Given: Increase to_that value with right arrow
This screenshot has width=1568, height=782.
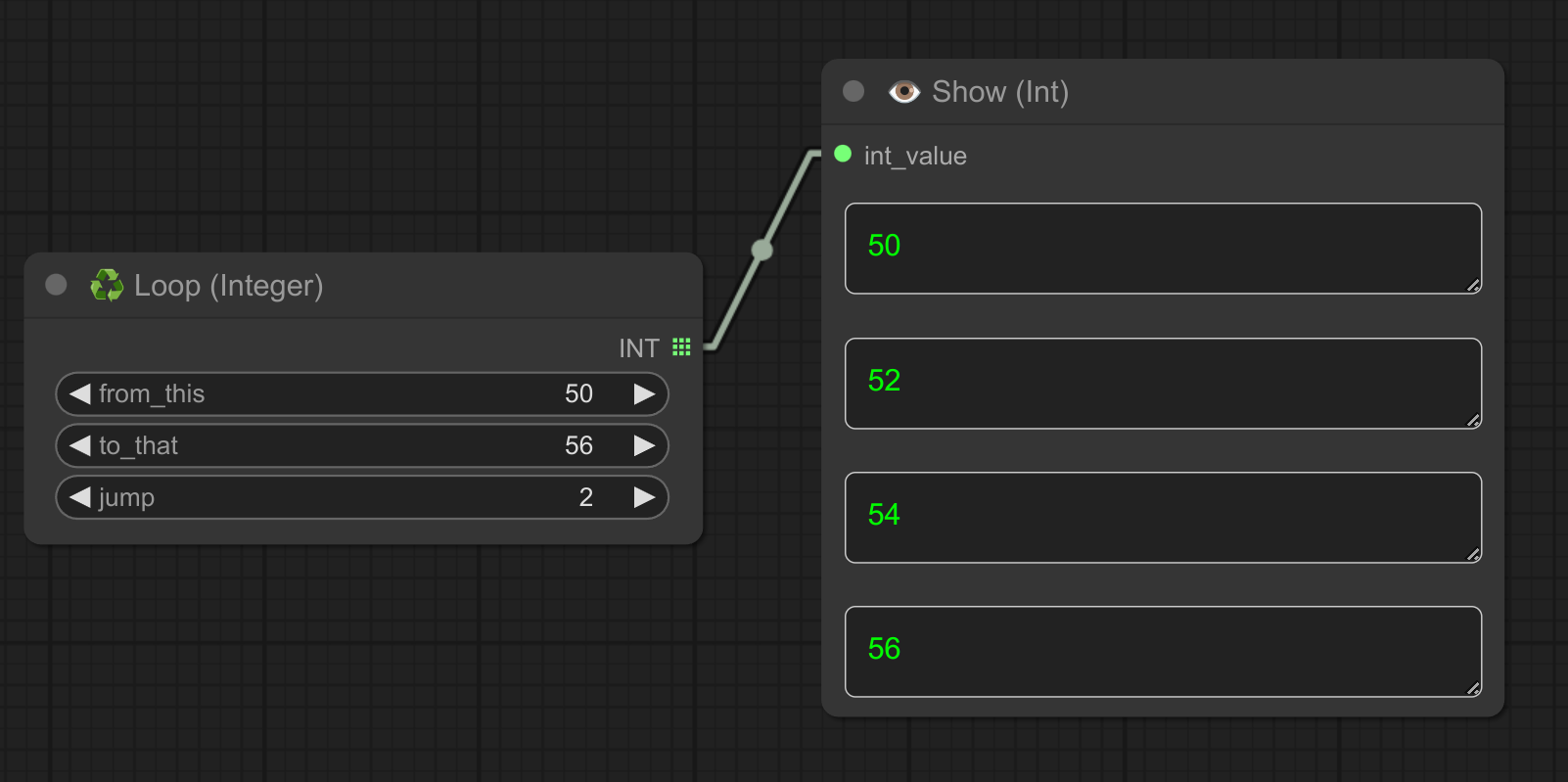Looking at the screenshot, I should coord(644,446).
